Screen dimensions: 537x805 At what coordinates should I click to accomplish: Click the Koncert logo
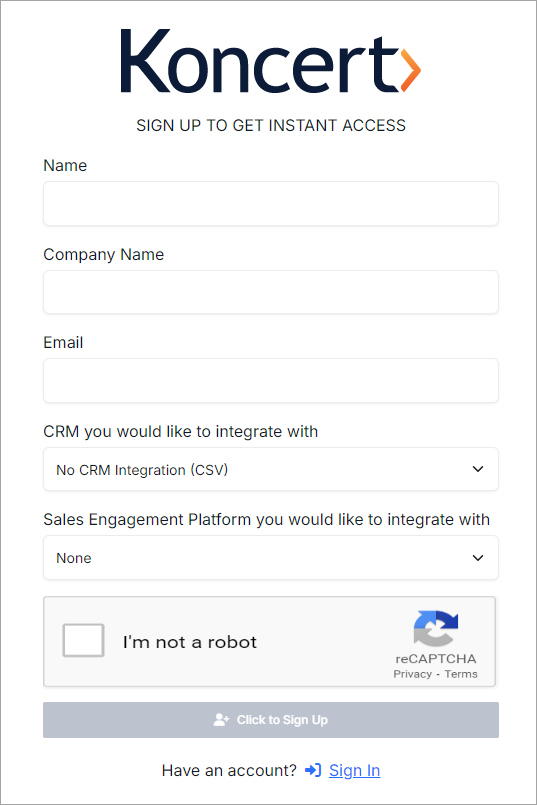[x=271, y=61]
